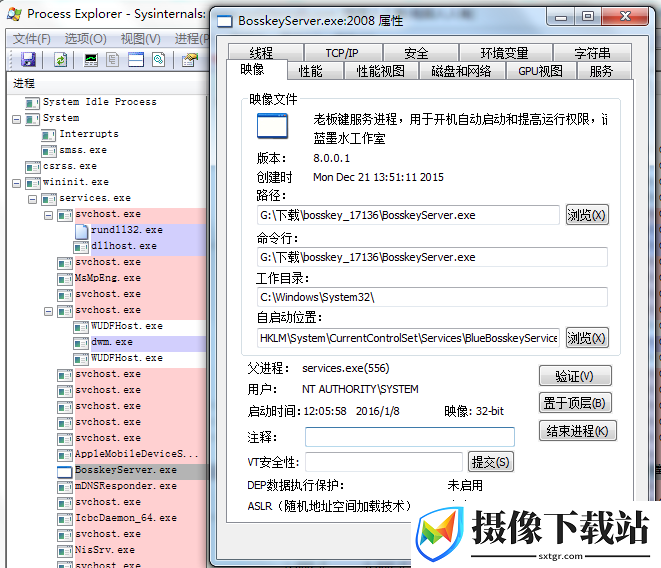Viewport: 661px width, 568px height.
Task: Toggle the process tree view toolbar icon
Action: pos(113,59)
